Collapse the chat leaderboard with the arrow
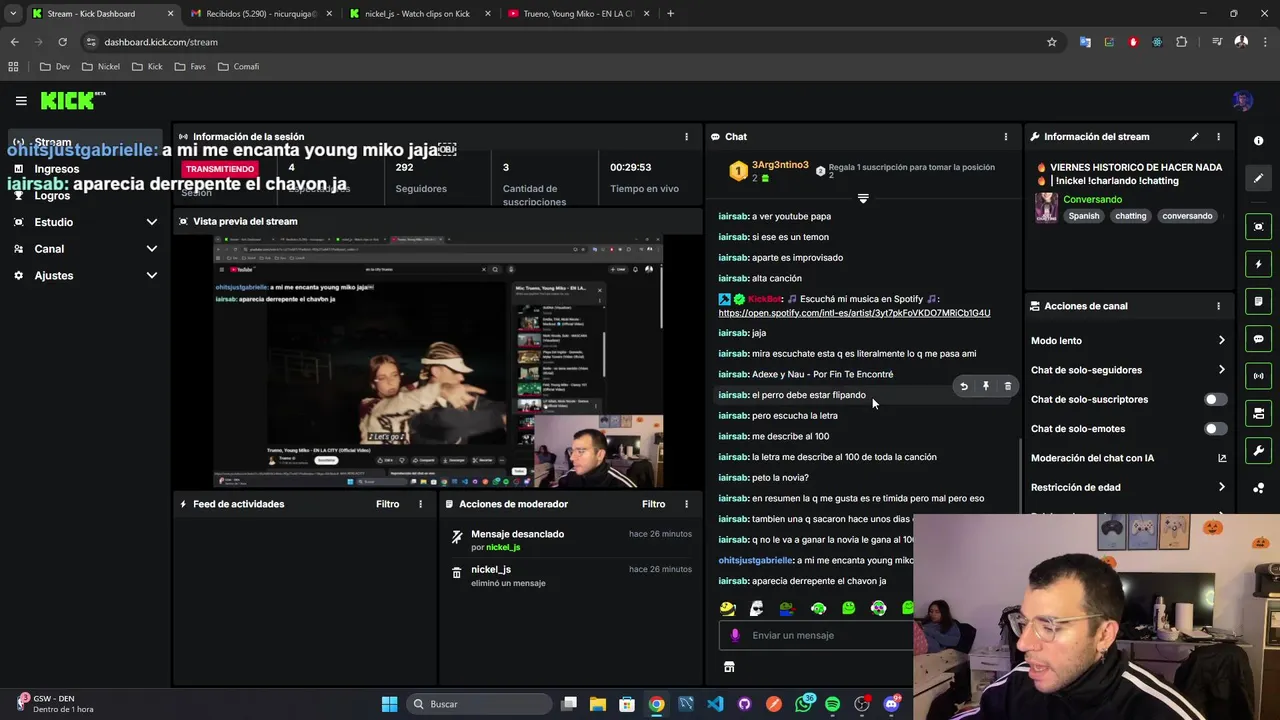Screen dimensions: 1280x720 pyautogui.click(x=863, y=198)
